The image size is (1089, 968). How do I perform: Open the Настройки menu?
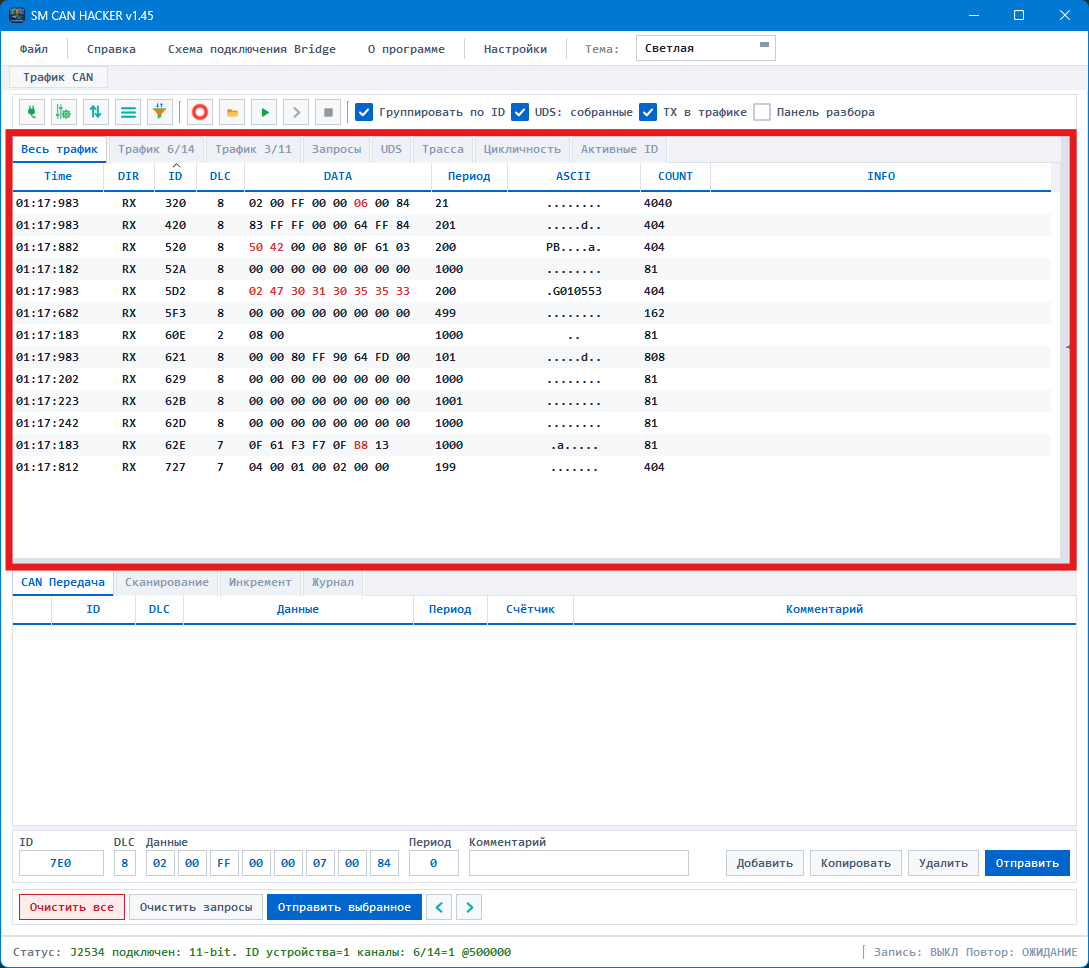tap(515, 49)
